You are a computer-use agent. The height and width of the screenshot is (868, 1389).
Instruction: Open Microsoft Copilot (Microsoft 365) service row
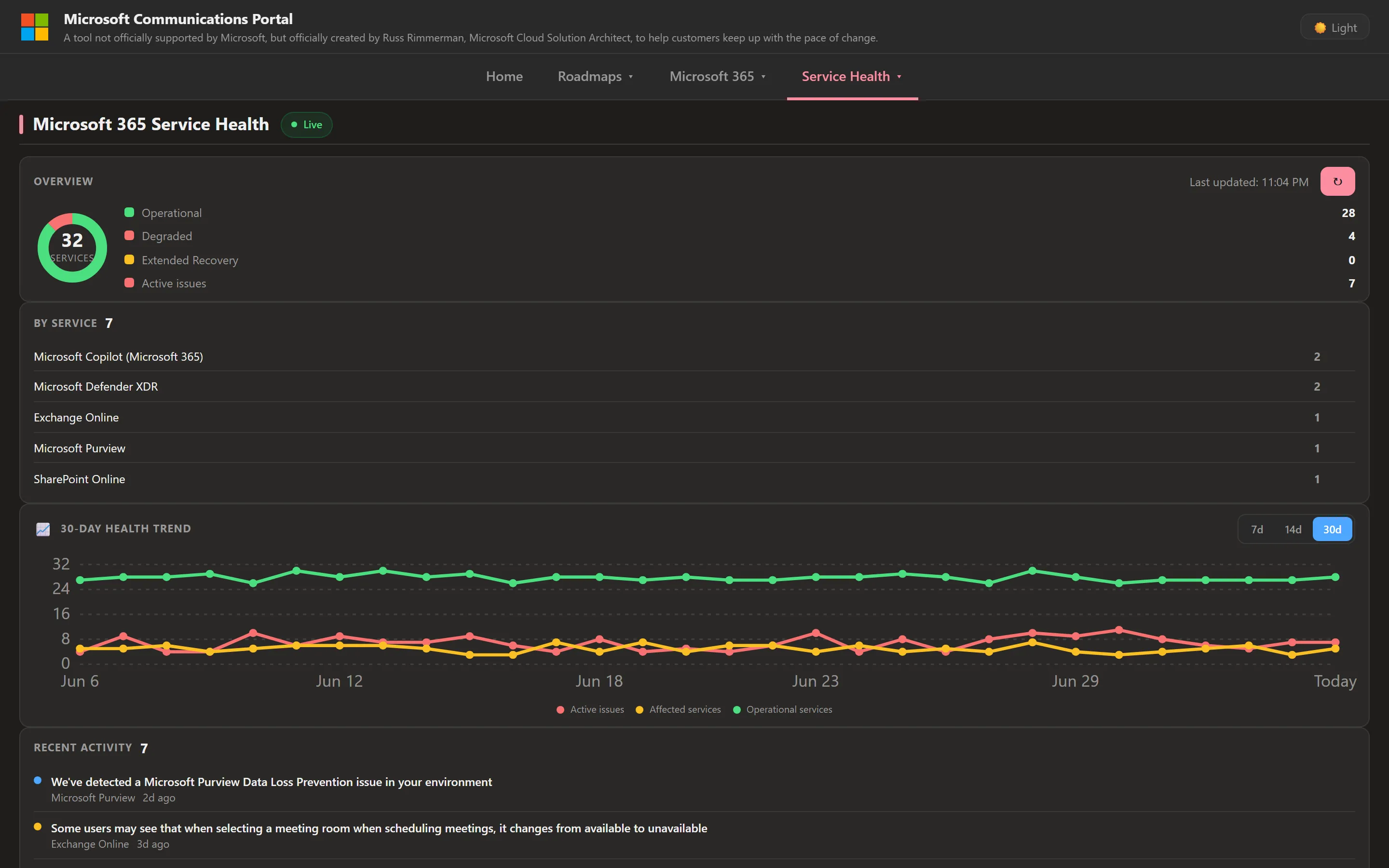pyautogui.click(x=694, y=356)
